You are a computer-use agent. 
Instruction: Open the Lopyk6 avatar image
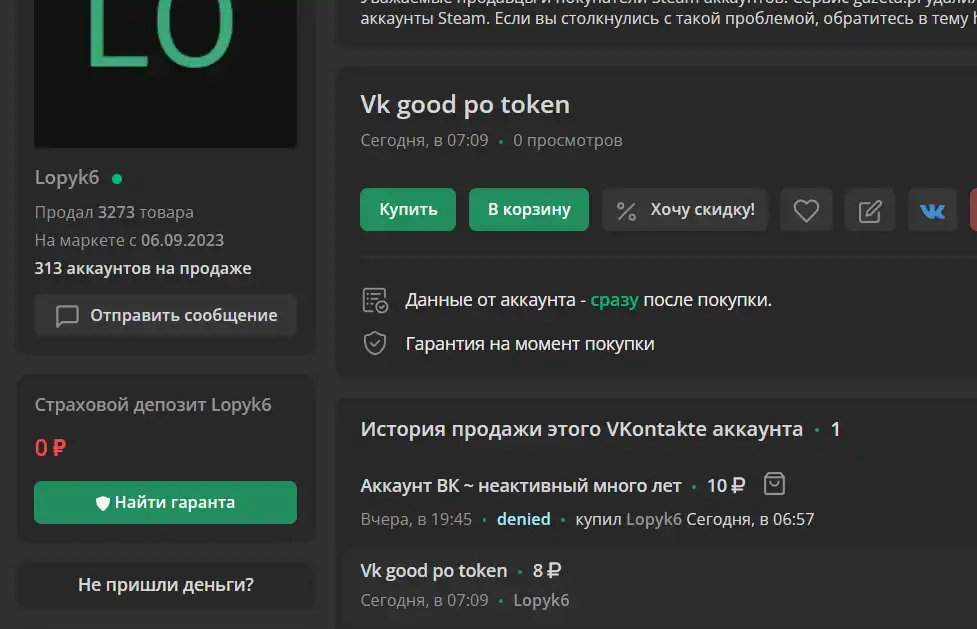point(165,74)
